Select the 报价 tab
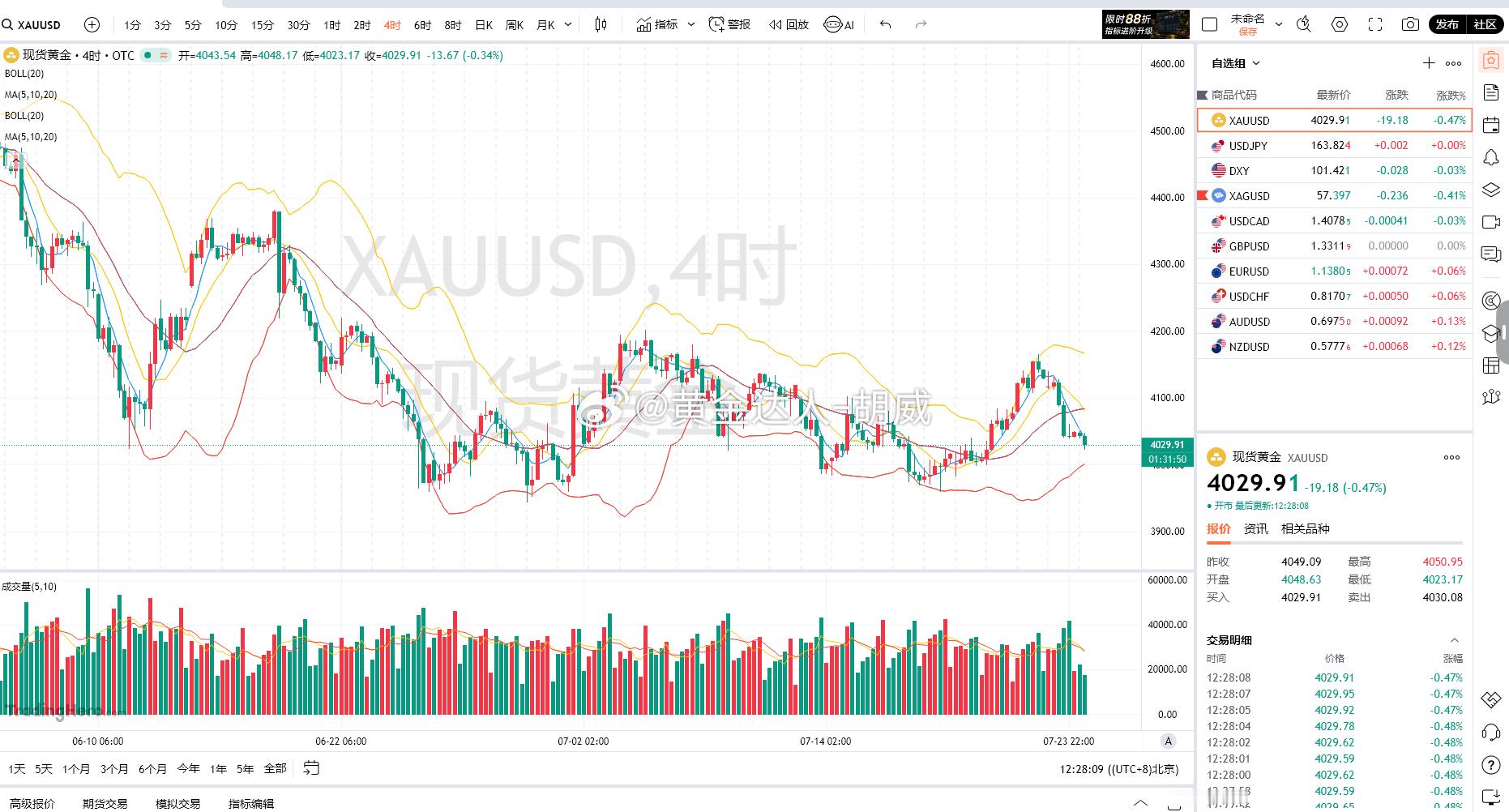 click(x=1219, y=528)
